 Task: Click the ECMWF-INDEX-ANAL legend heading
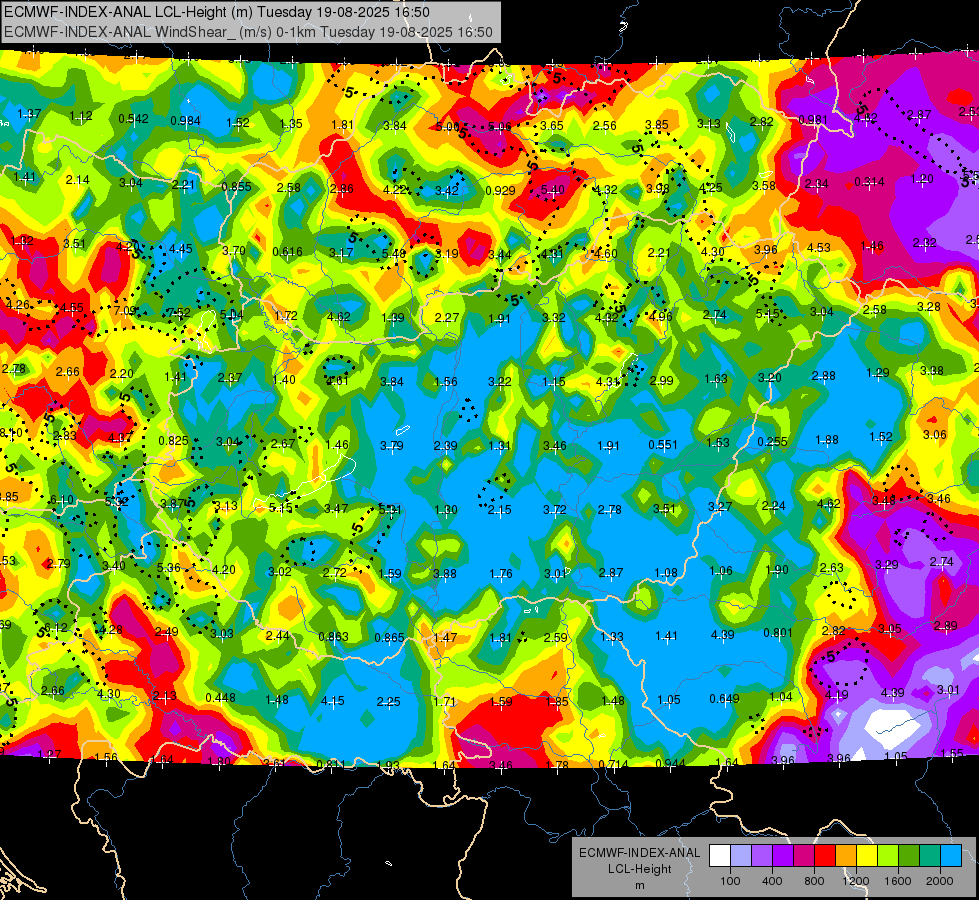click(x=639, y=853)
